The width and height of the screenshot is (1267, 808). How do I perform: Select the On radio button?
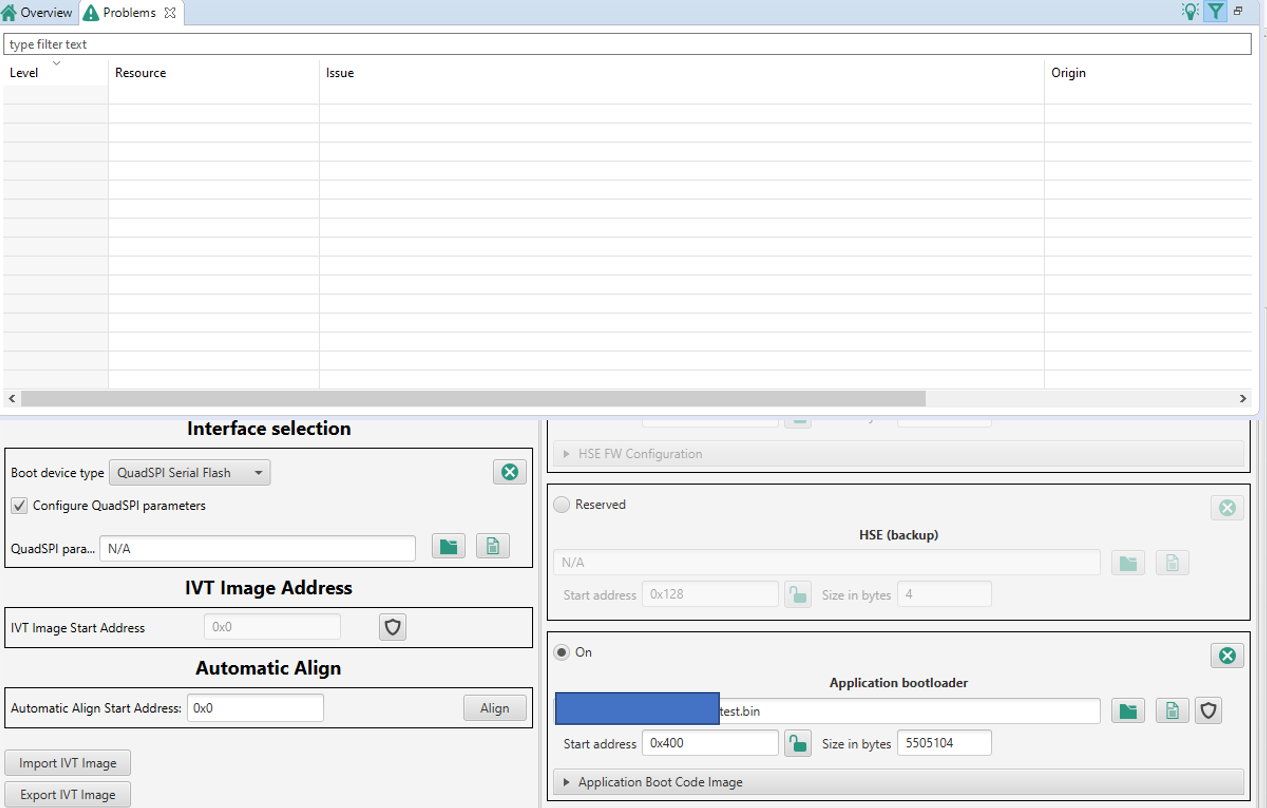click(x=562, y=652)
